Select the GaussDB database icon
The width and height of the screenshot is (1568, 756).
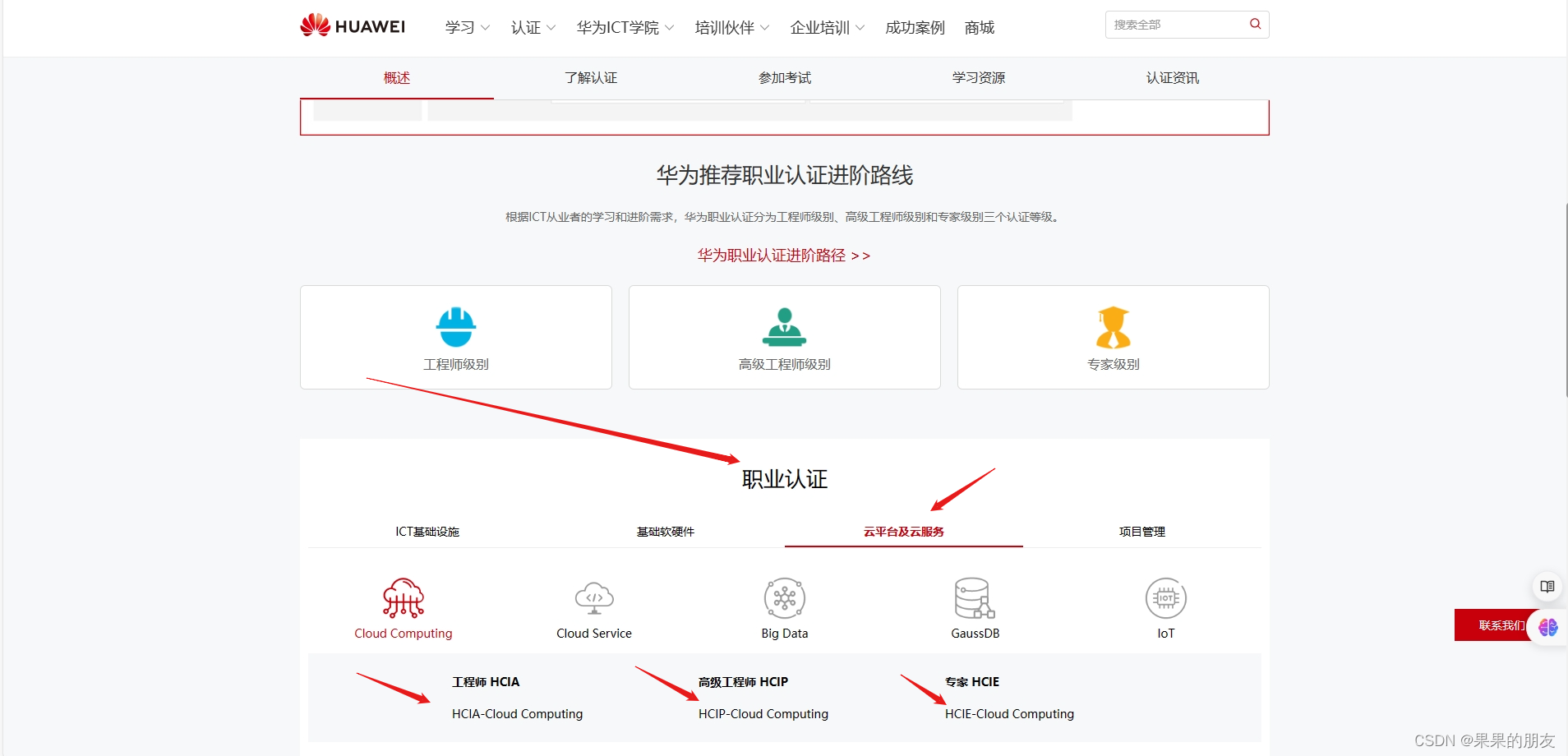[x=975, y=597]
